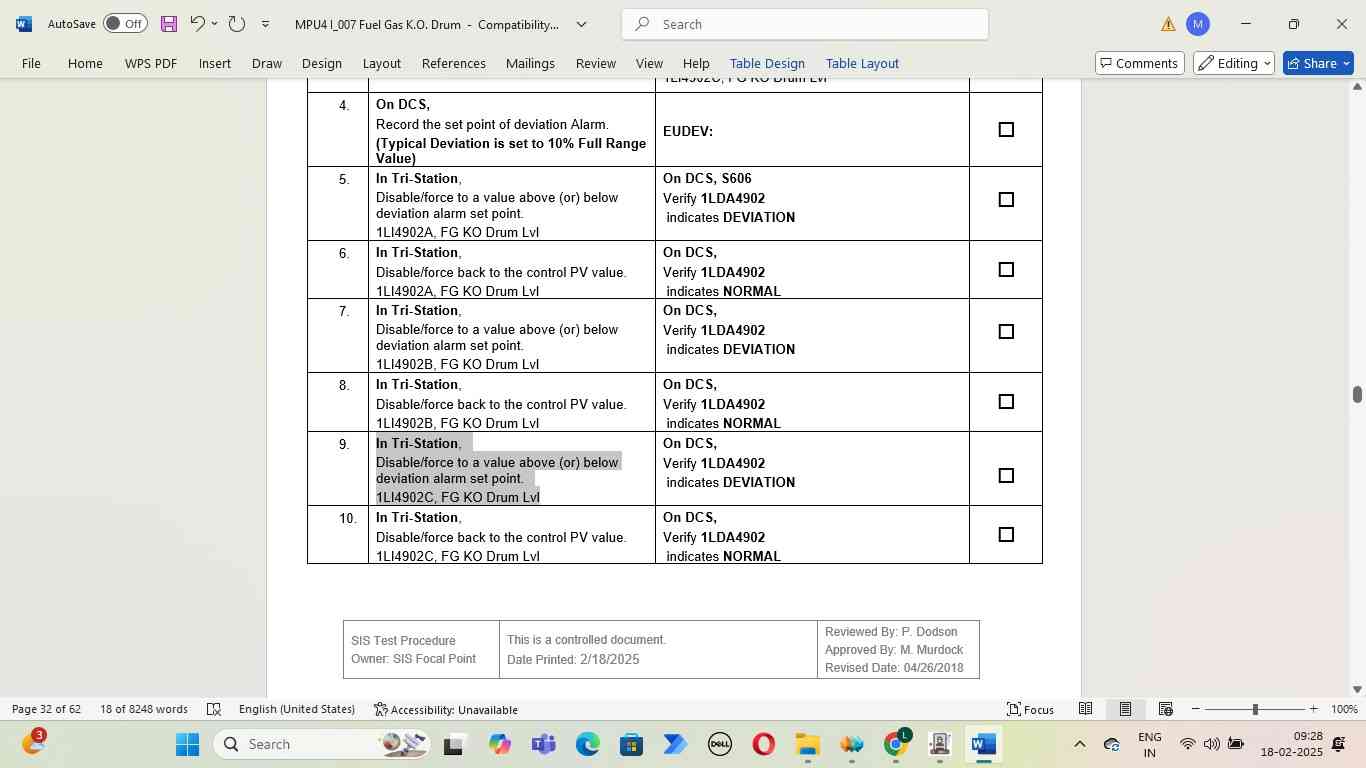Image resolution: width=1366 pixels, height=768 pixels.
Task: Open Accessibility: Unavailable status item
Action: [446, 709]
